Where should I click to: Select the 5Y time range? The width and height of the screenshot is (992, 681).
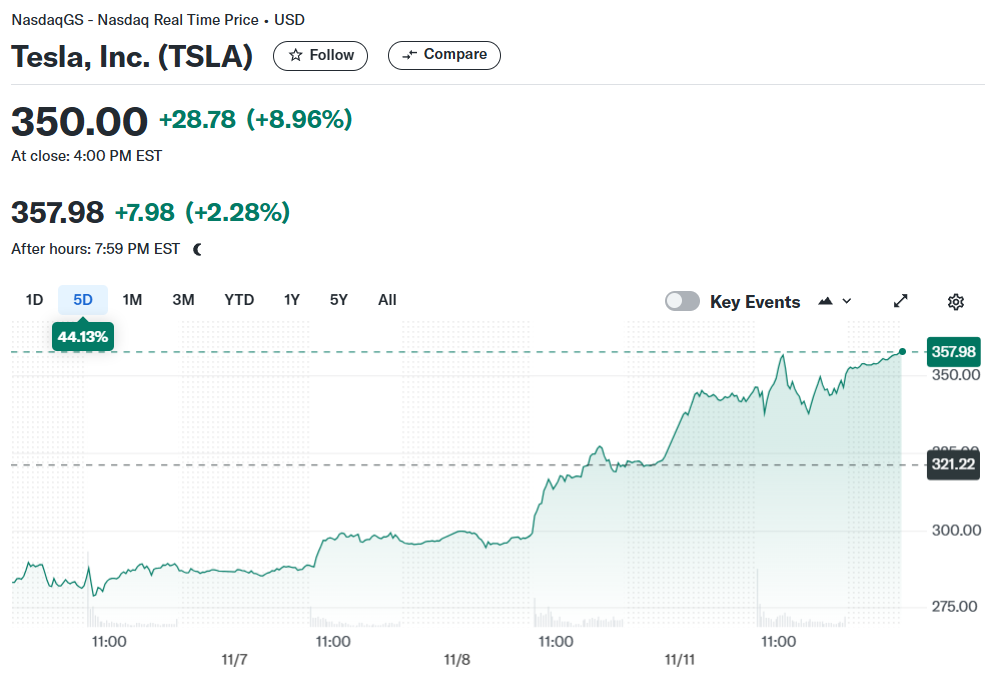click(339, 300)
